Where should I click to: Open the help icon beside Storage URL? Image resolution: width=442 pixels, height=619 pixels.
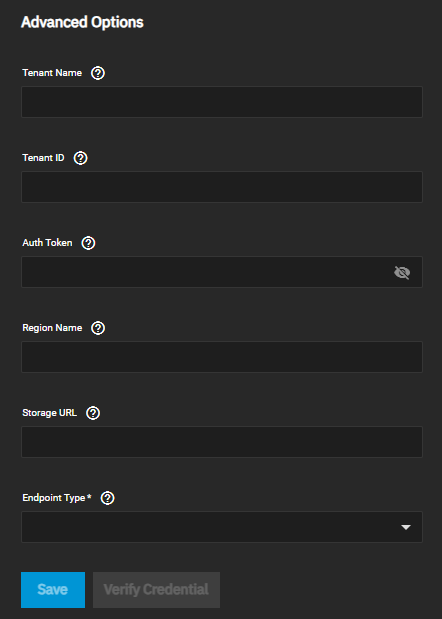pyautogui.click(x=93, y=413)
